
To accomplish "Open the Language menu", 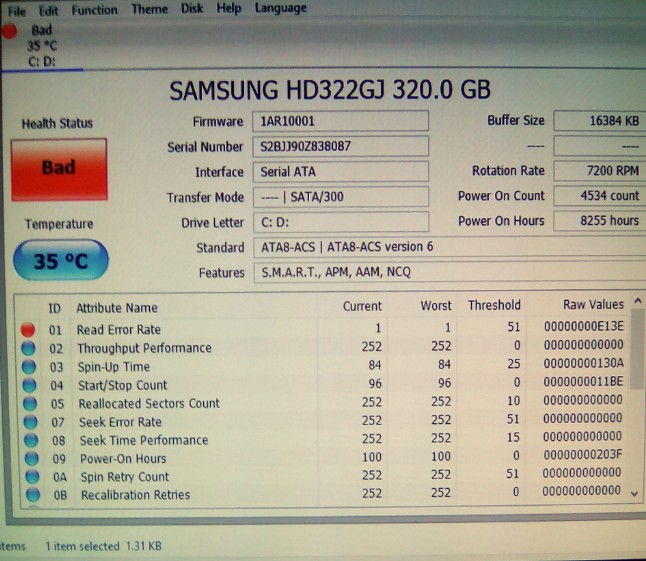I will 281,9.
